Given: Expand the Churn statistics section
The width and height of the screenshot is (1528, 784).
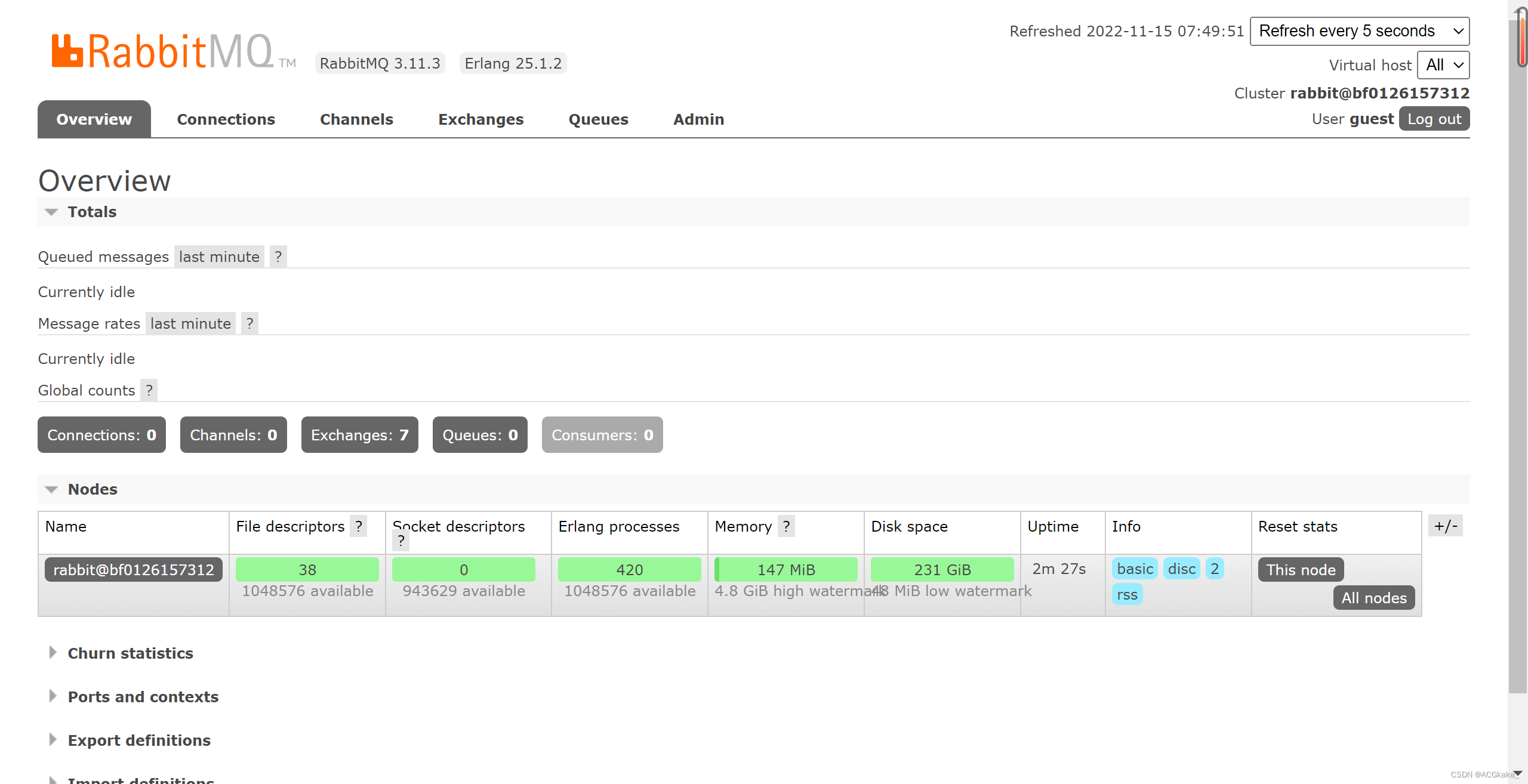Looking at the screenshot, I should 129,652.
